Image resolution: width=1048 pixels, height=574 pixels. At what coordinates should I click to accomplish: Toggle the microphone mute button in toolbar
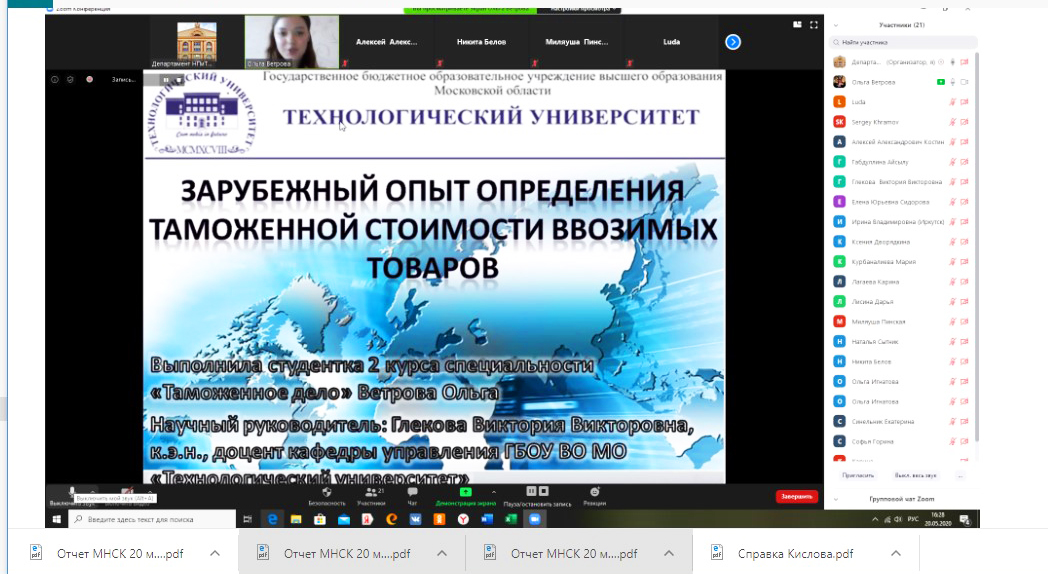(x=72, y=492)
